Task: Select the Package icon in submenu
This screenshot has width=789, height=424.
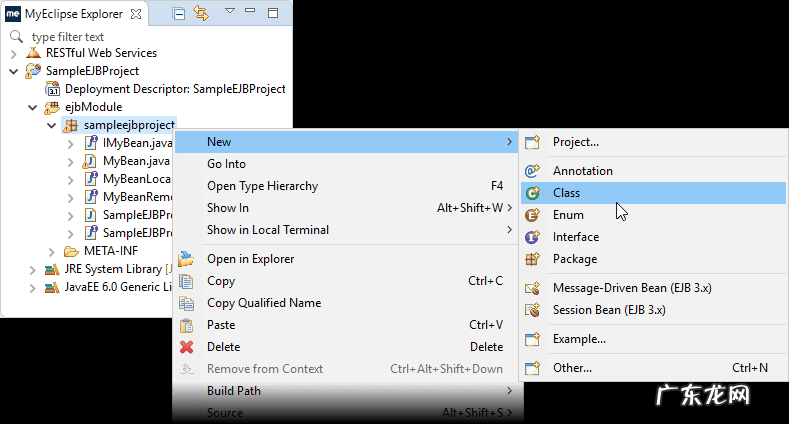Action: pyautogui.click(x=533, y=259)
